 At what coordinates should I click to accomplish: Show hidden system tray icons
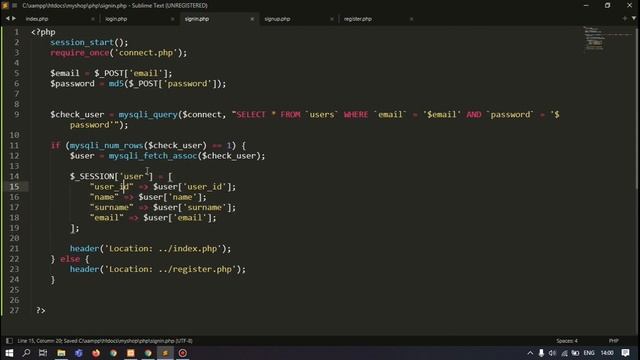530,353
